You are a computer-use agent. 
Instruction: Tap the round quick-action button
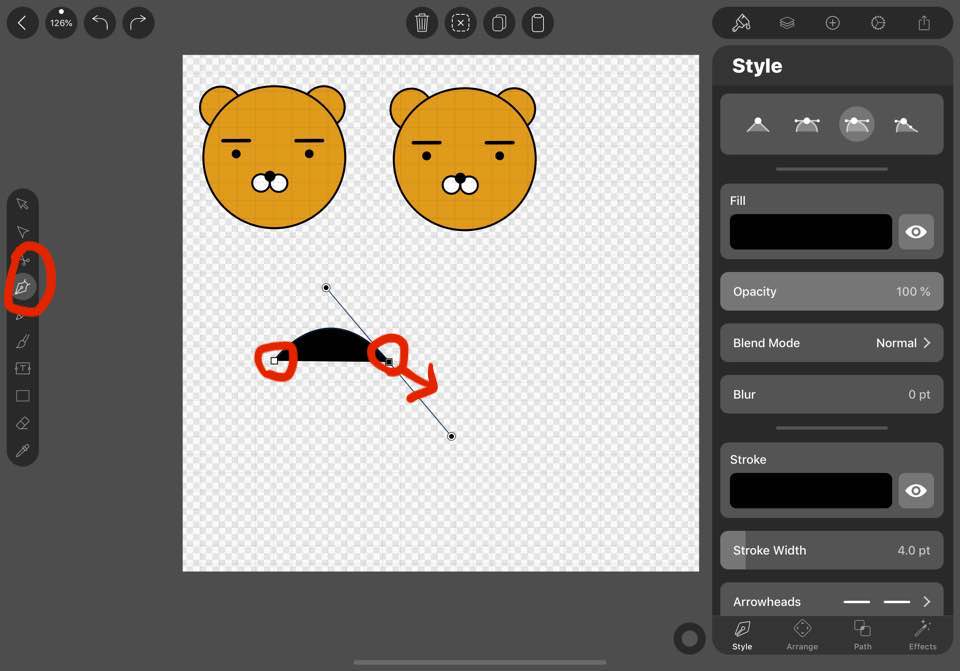[689, 639]
